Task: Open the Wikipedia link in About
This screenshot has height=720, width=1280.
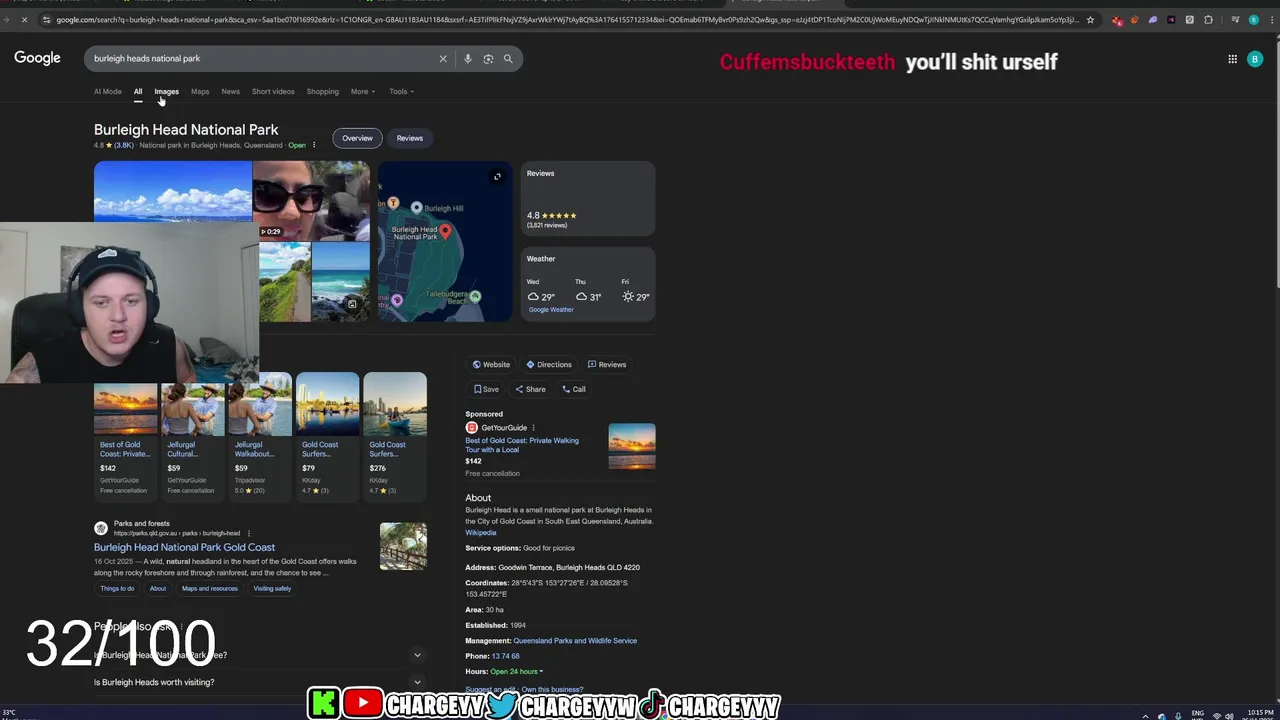Action: coord(480,533)
